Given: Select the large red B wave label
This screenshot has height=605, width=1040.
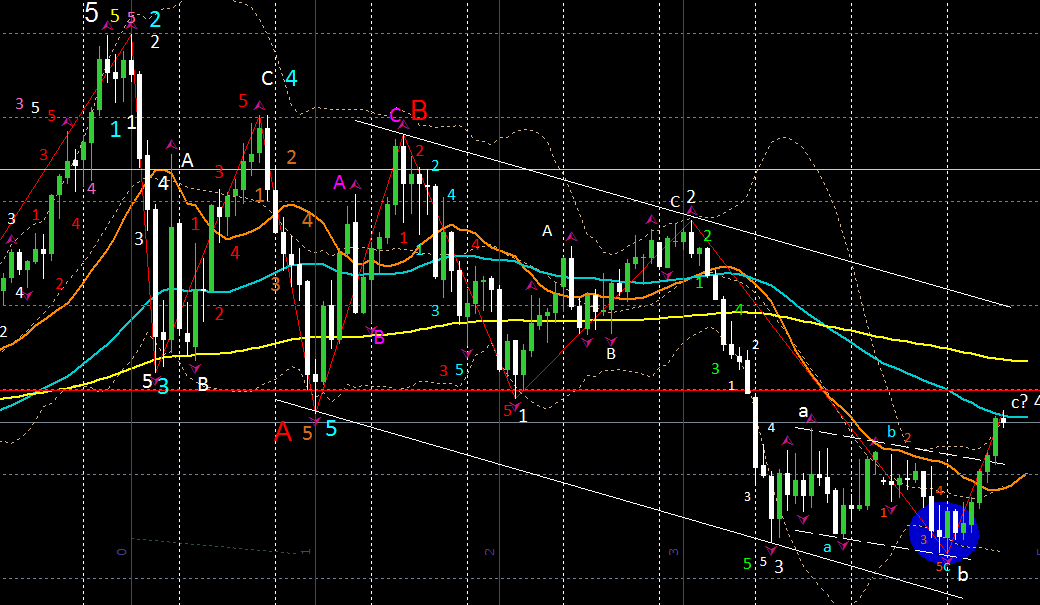Looking at the screenshot, I should [419, 110].
